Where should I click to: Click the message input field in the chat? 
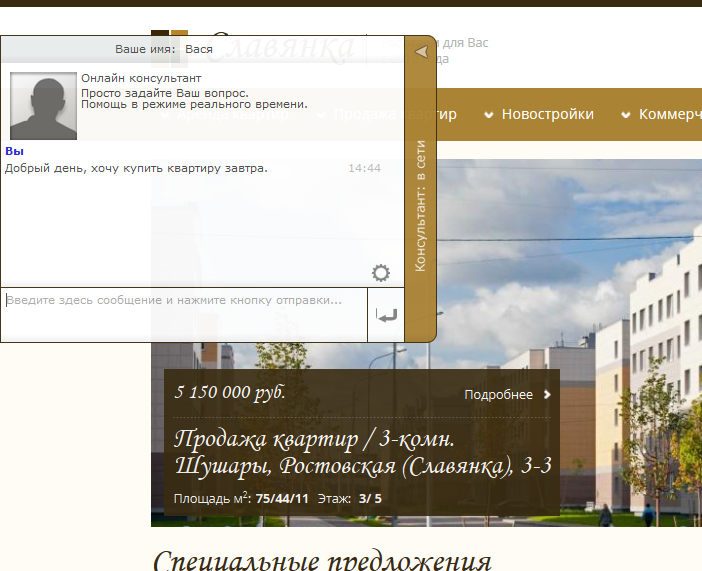tap(184, 315)
